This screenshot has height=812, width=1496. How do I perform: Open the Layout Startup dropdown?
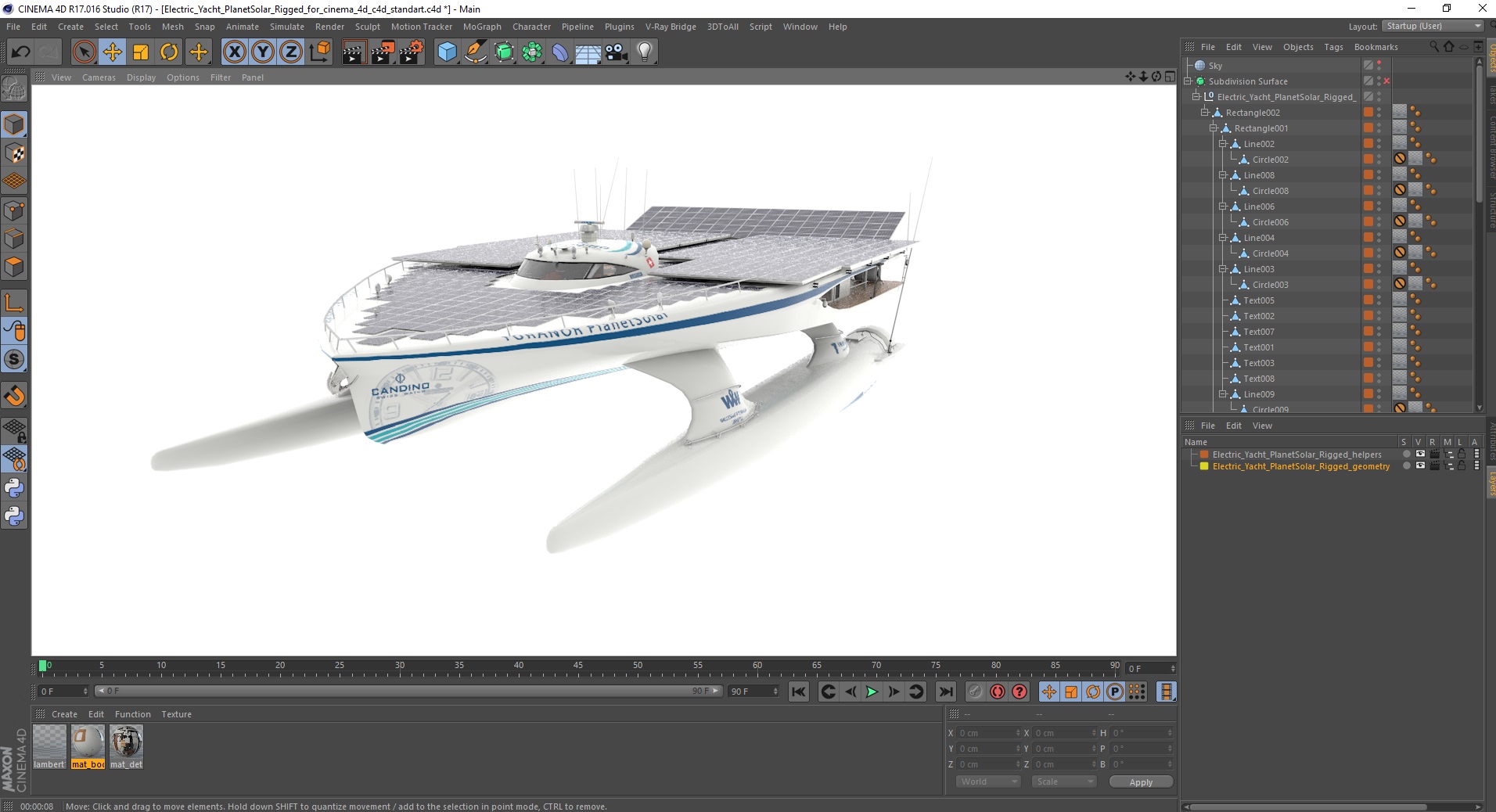(1433, 26)
